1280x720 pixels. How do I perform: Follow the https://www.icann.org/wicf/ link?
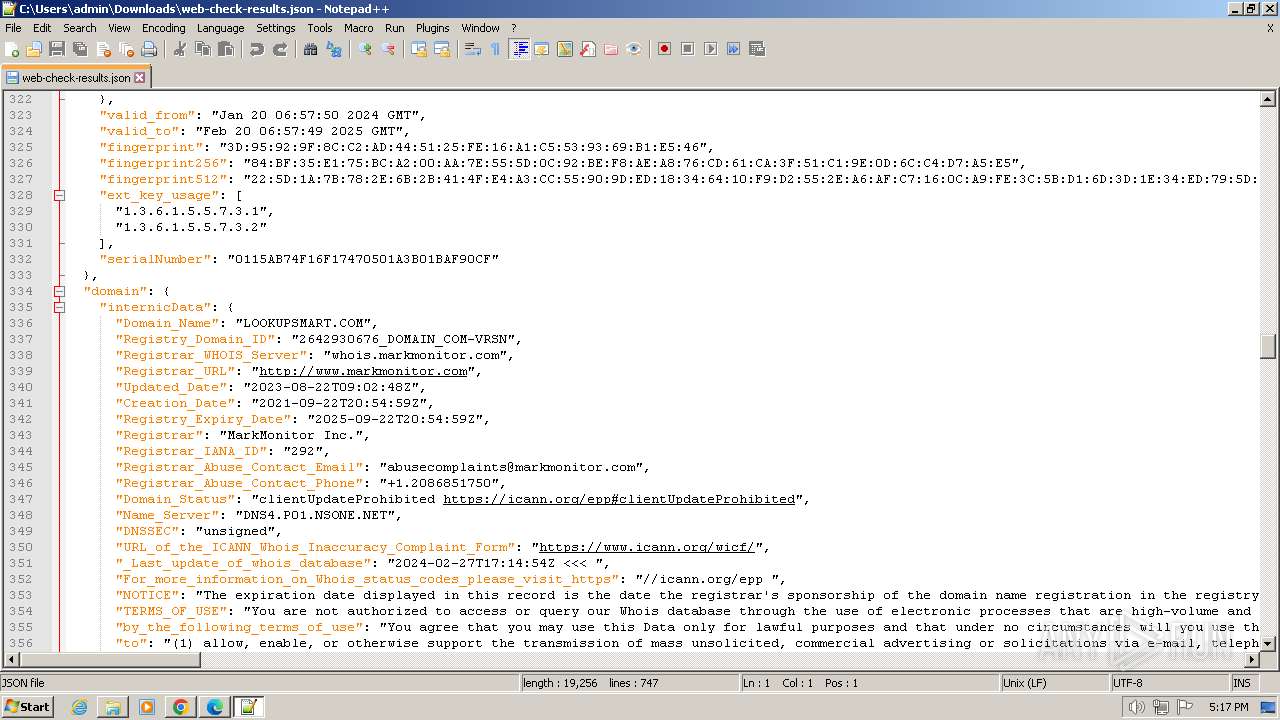click(x=647, y=547)
